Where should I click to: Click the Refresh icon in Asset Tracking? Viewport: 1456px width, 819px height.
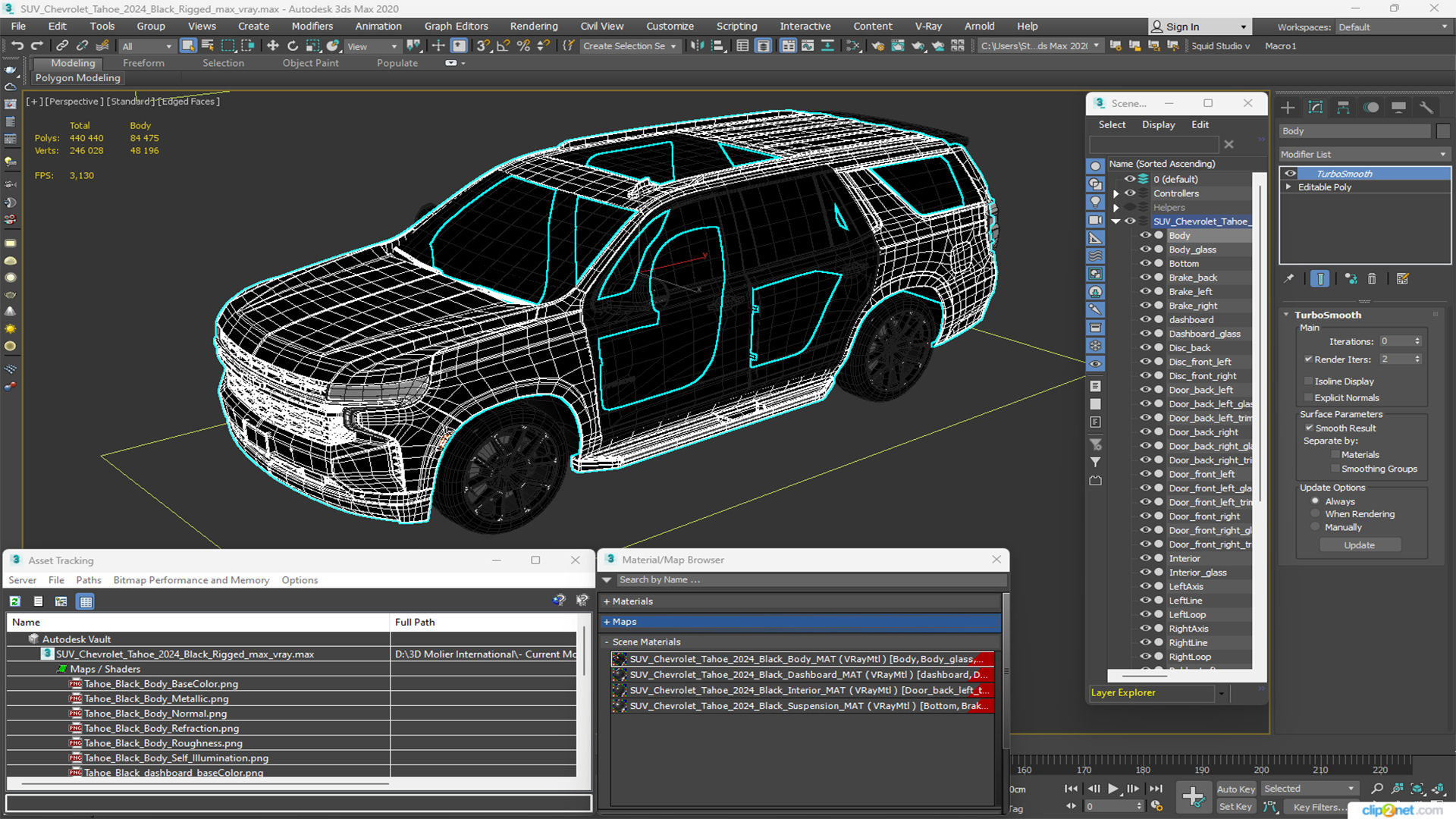coord(14,601)
